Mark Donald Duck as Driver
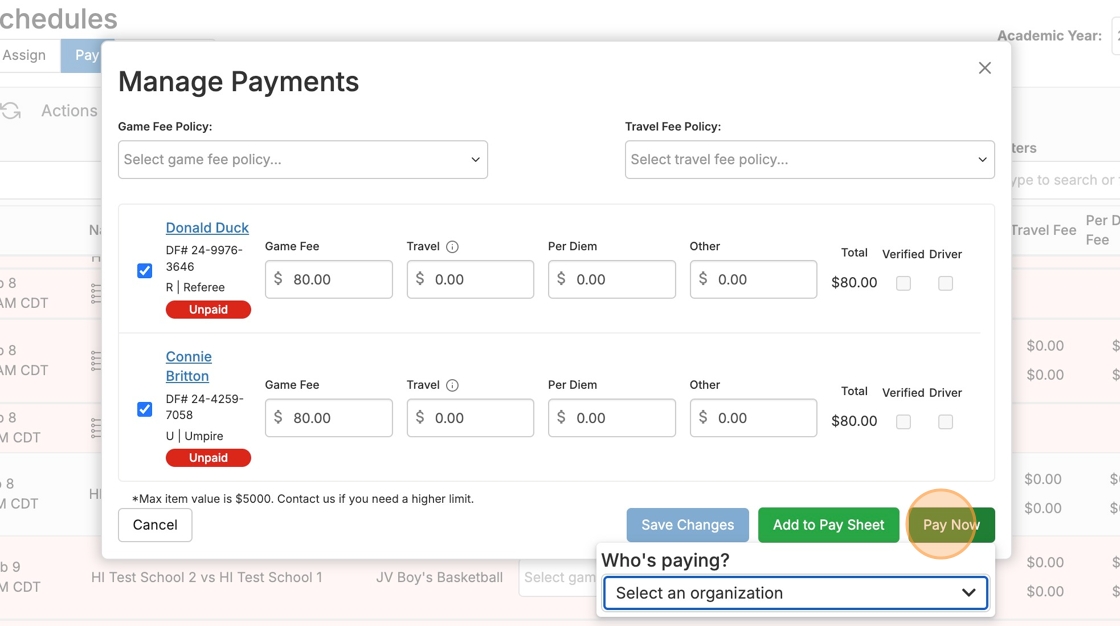The width and height of the screenshot is (1120, 626). click(x=945, y=284)
